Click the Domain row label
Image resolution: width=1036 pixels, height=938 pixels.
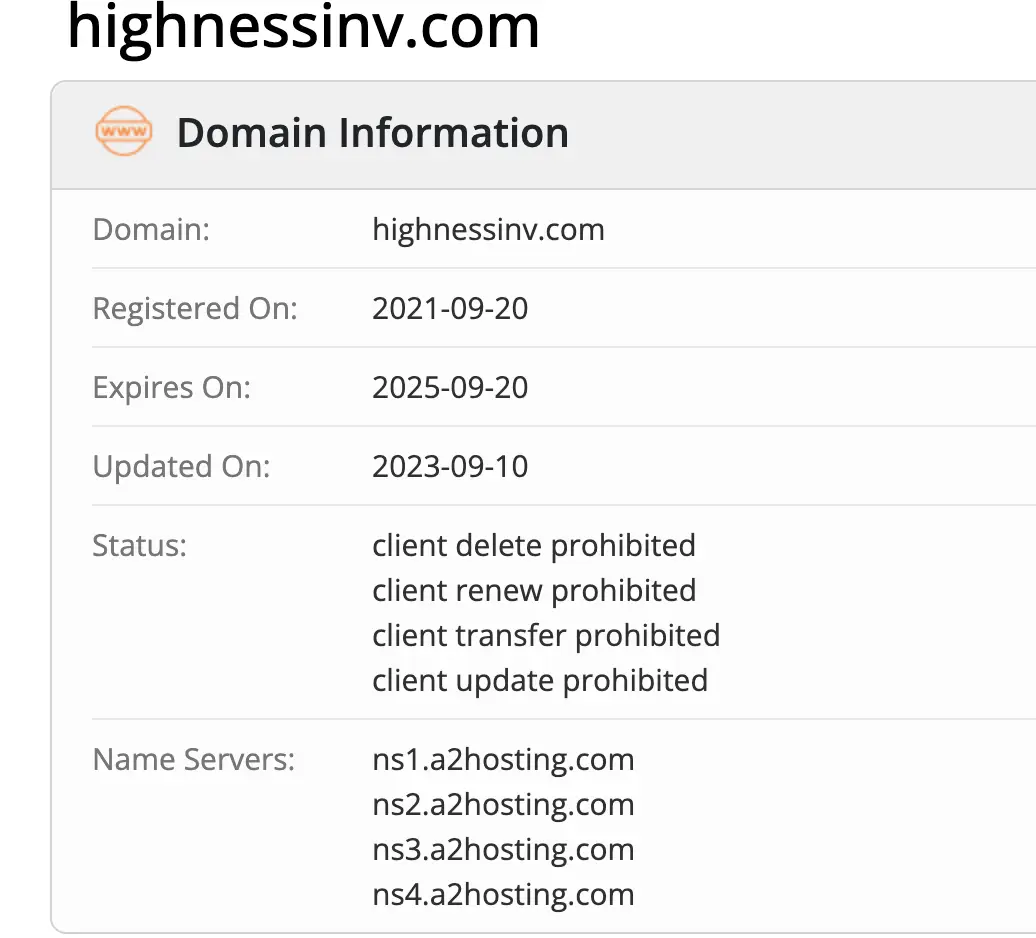pyautogui.click(x=150, y=229)
